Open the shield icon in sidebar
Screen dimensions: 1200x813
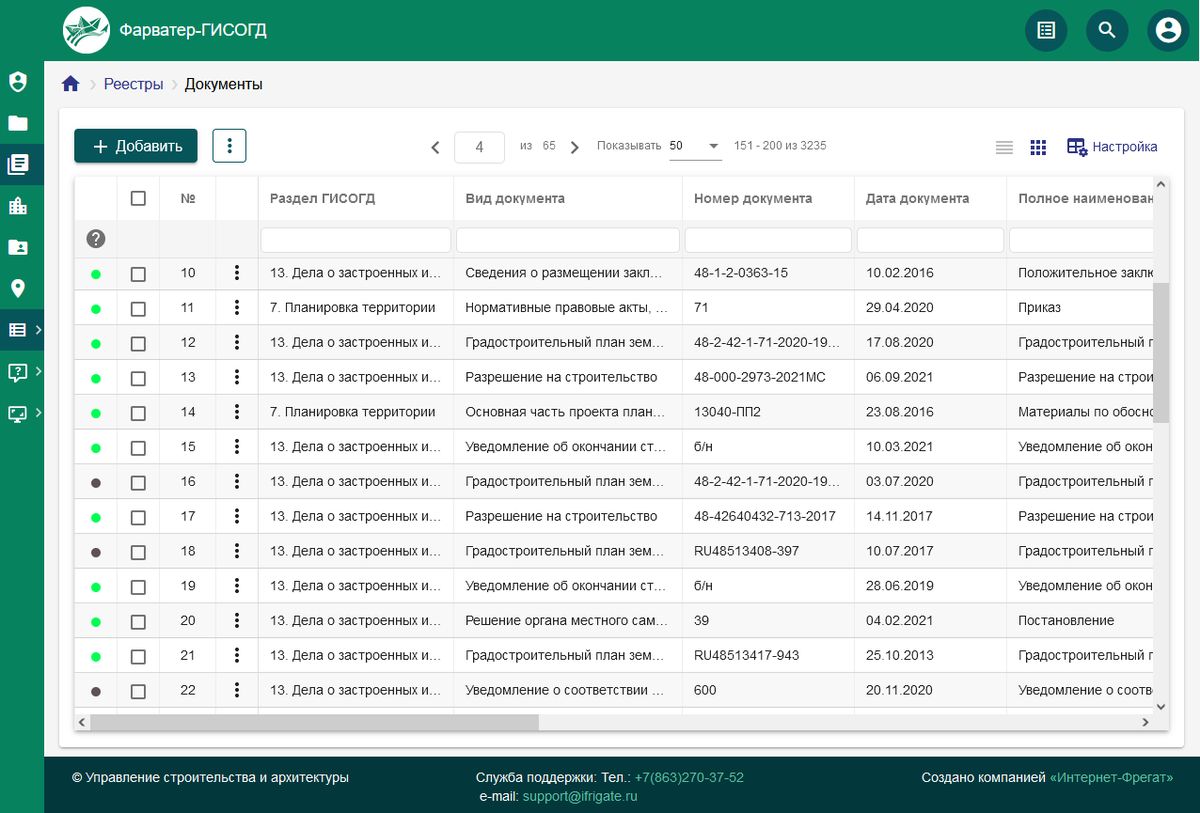(18, 82)
